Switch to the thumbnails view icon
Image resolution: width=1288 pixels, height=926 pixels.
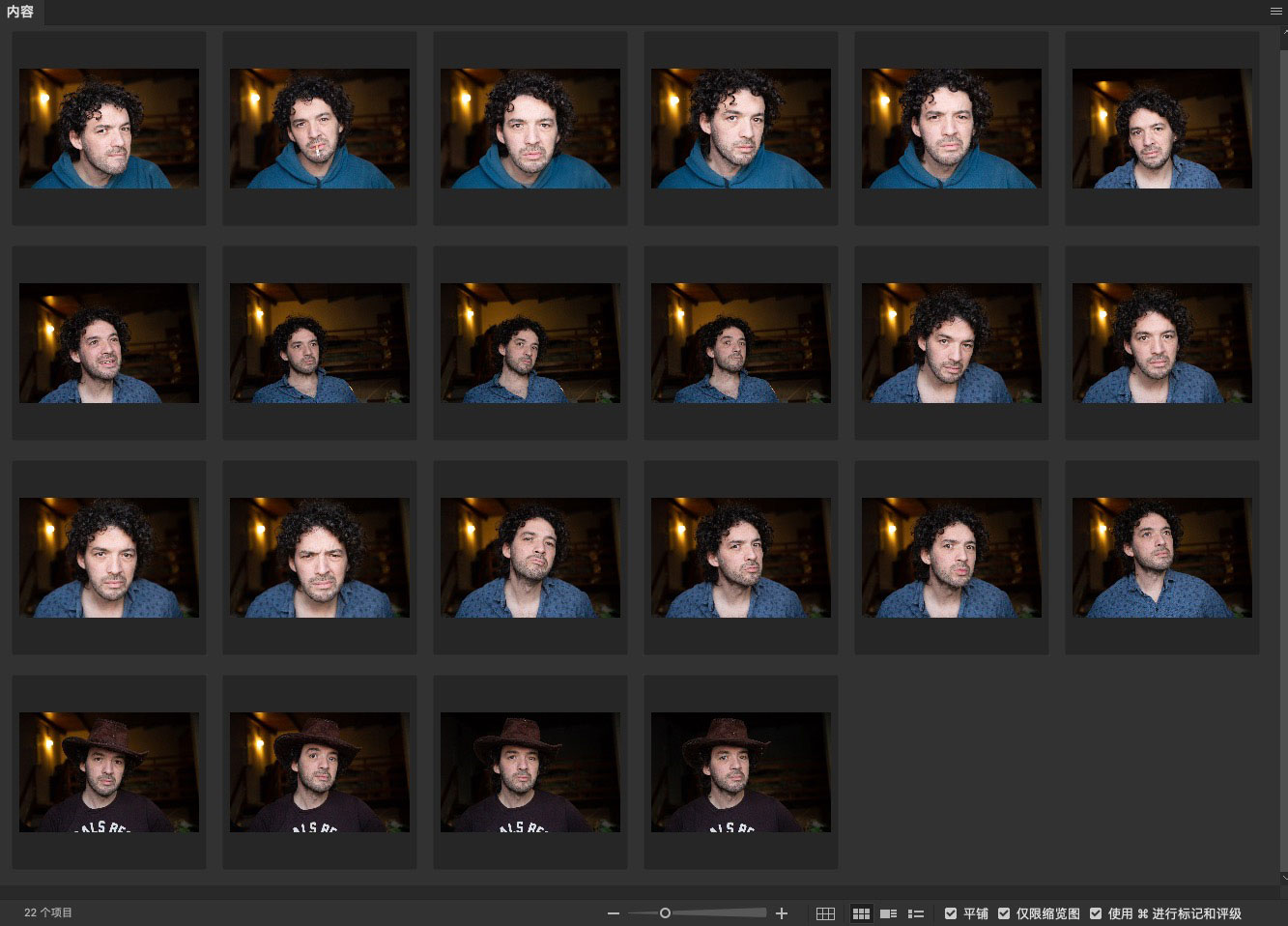[861, 913]
